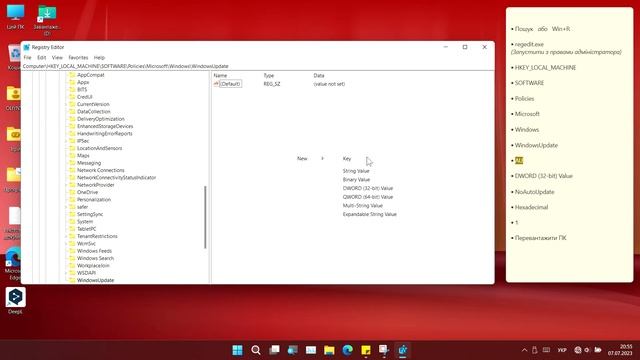Click the language indicator in the tray
640x360 pixels.
[562, 350]
